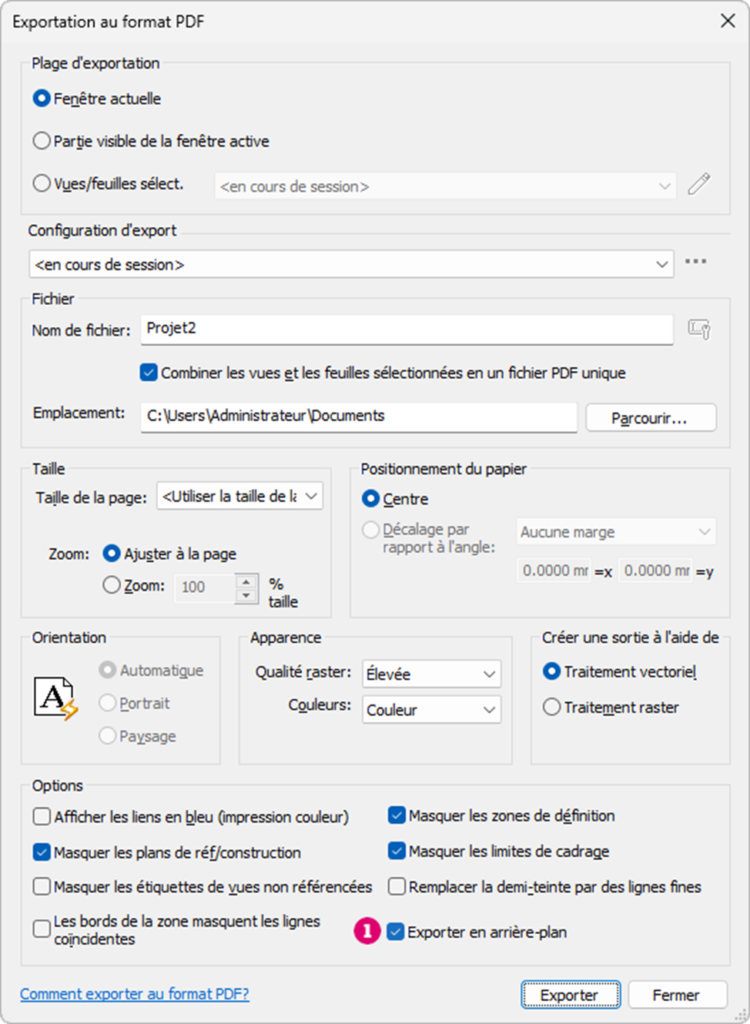The width and height of the screenshot is (750, 1024).
Task: Open the Taille de la page dropdown
Action: (x=309, y=496)
